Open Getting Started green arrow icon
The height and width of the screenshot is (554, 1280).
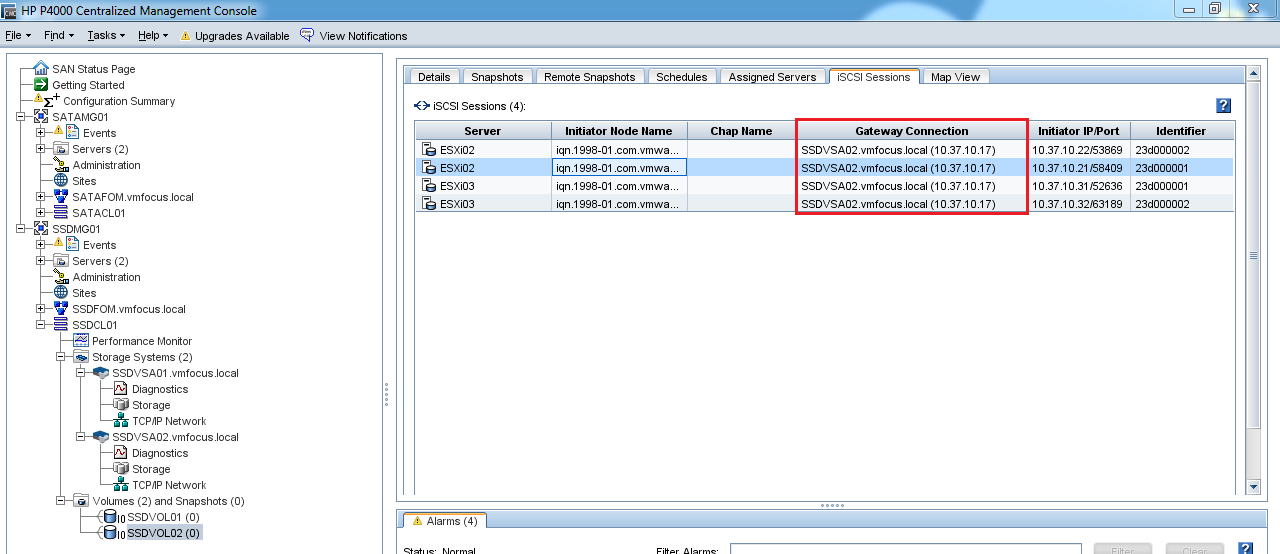pyautogui.click(x=41, y=85)
